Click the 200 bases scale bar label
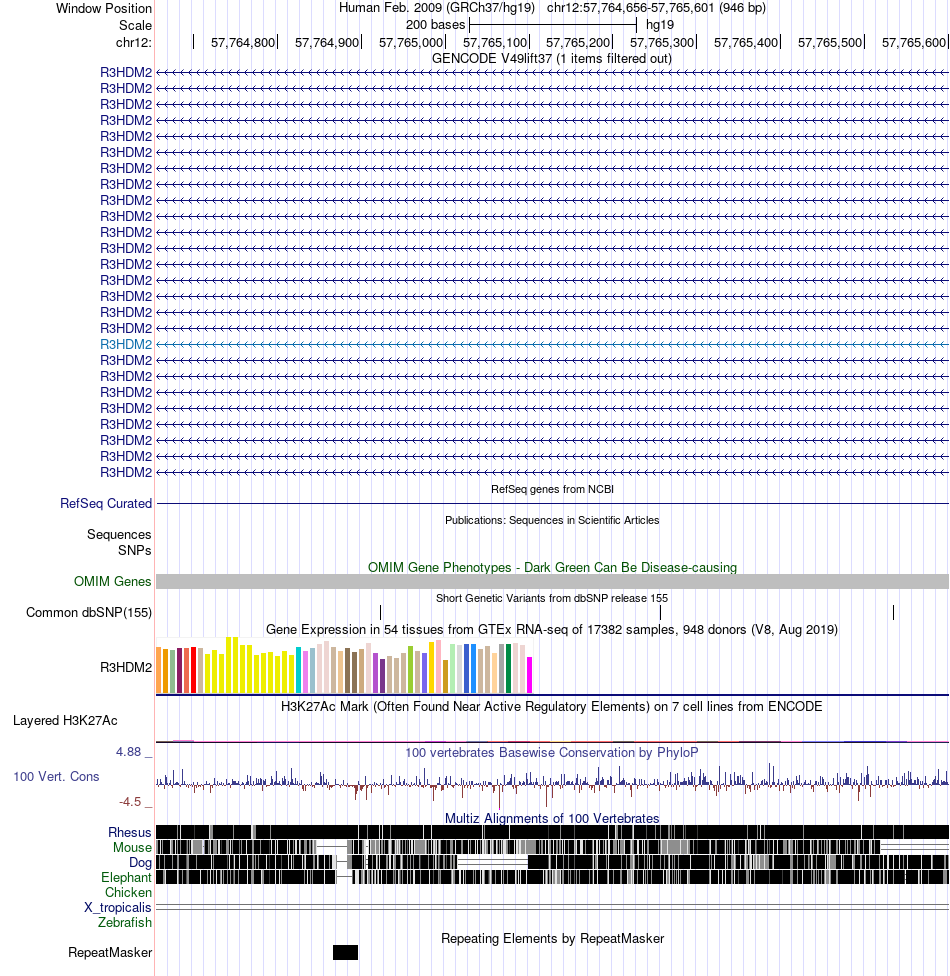This screenshot has height=976, width=950. [435, 25]
